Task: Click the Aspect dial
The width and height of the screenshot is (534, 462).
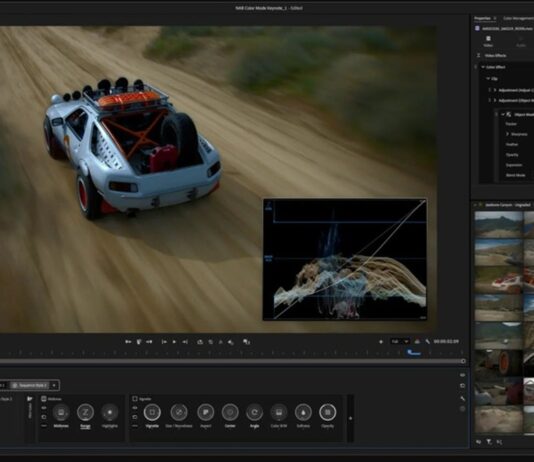Action: pos(206,412)
